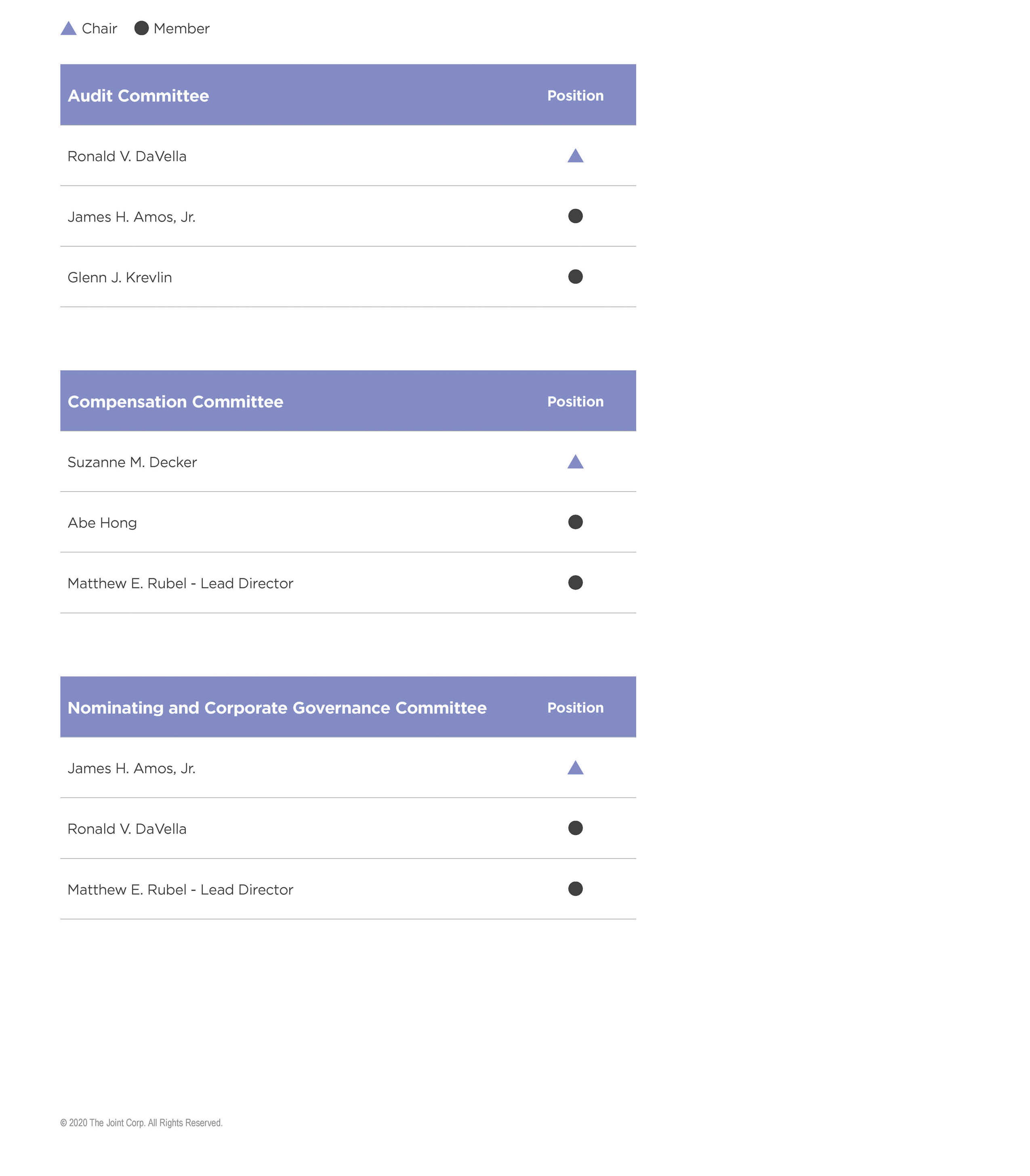Click the name Suzanne M. Decker
Viewport: 1030px width, 1176px height.
[x=132, y=463]
